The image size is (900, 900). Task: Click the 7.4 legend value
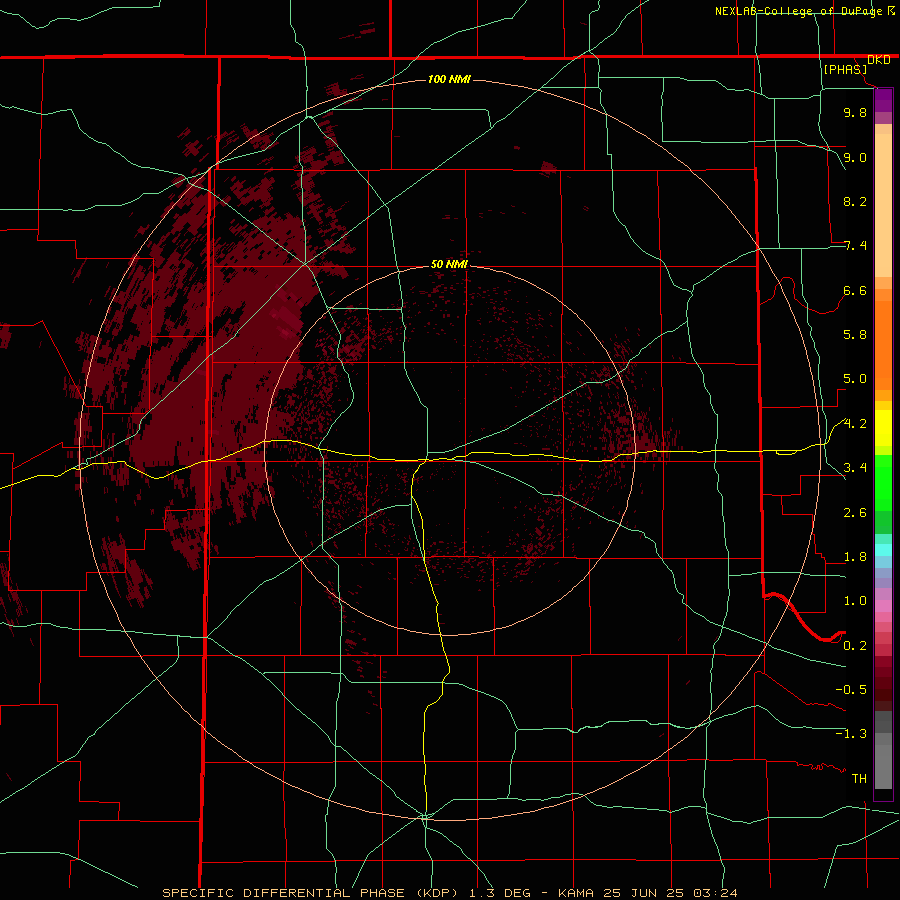pyautogui.click(x=855, y=246)
